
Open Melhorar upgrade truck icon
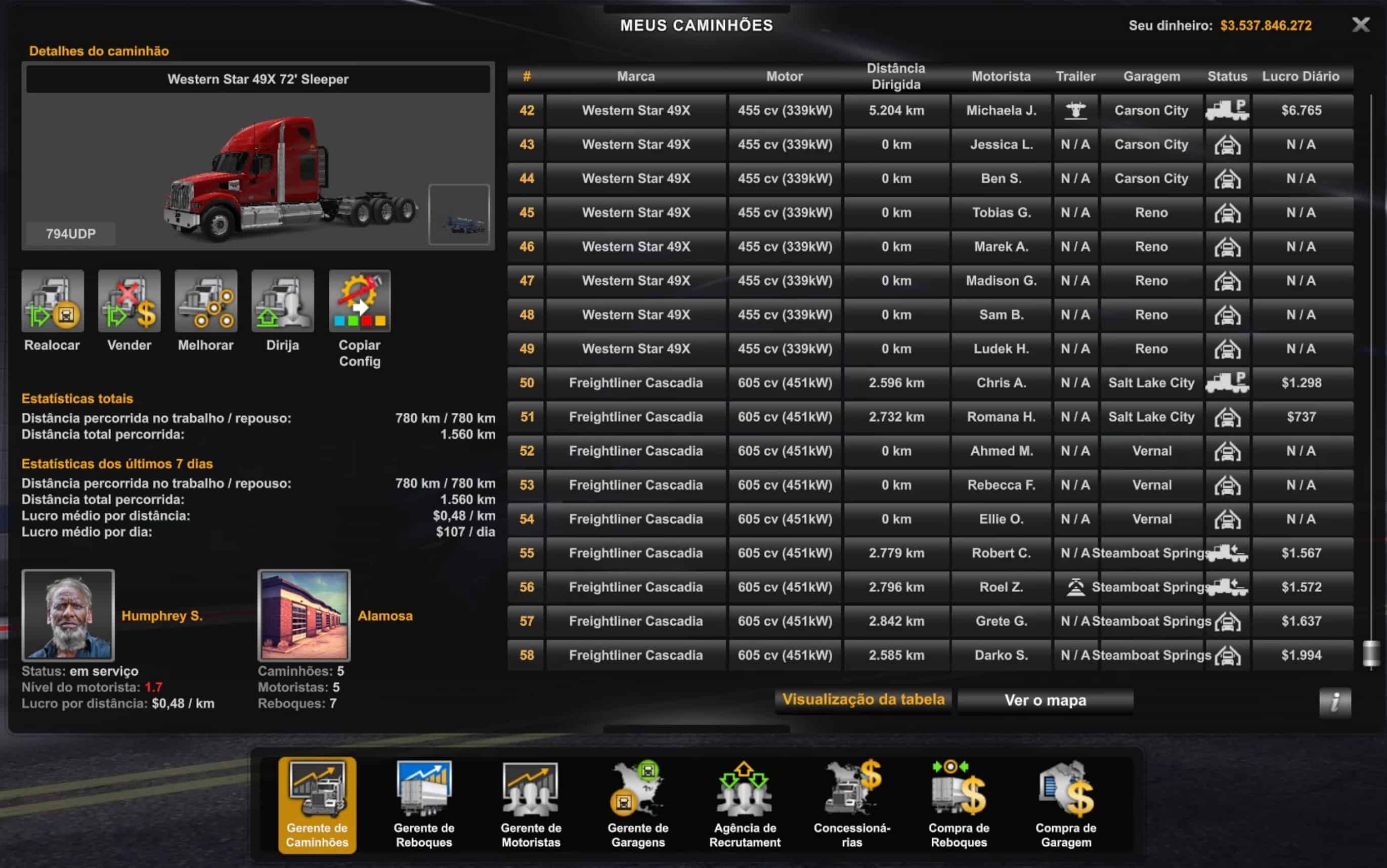point(205,301)
